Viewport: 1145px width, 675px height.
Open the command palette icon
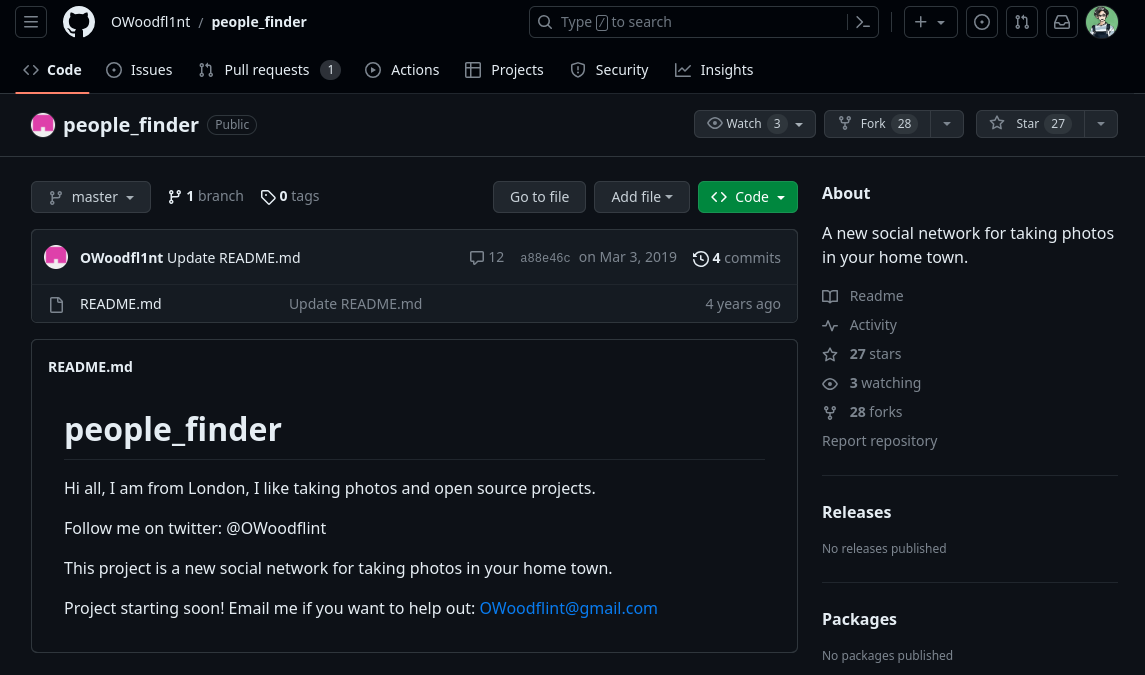coord(862,22)
